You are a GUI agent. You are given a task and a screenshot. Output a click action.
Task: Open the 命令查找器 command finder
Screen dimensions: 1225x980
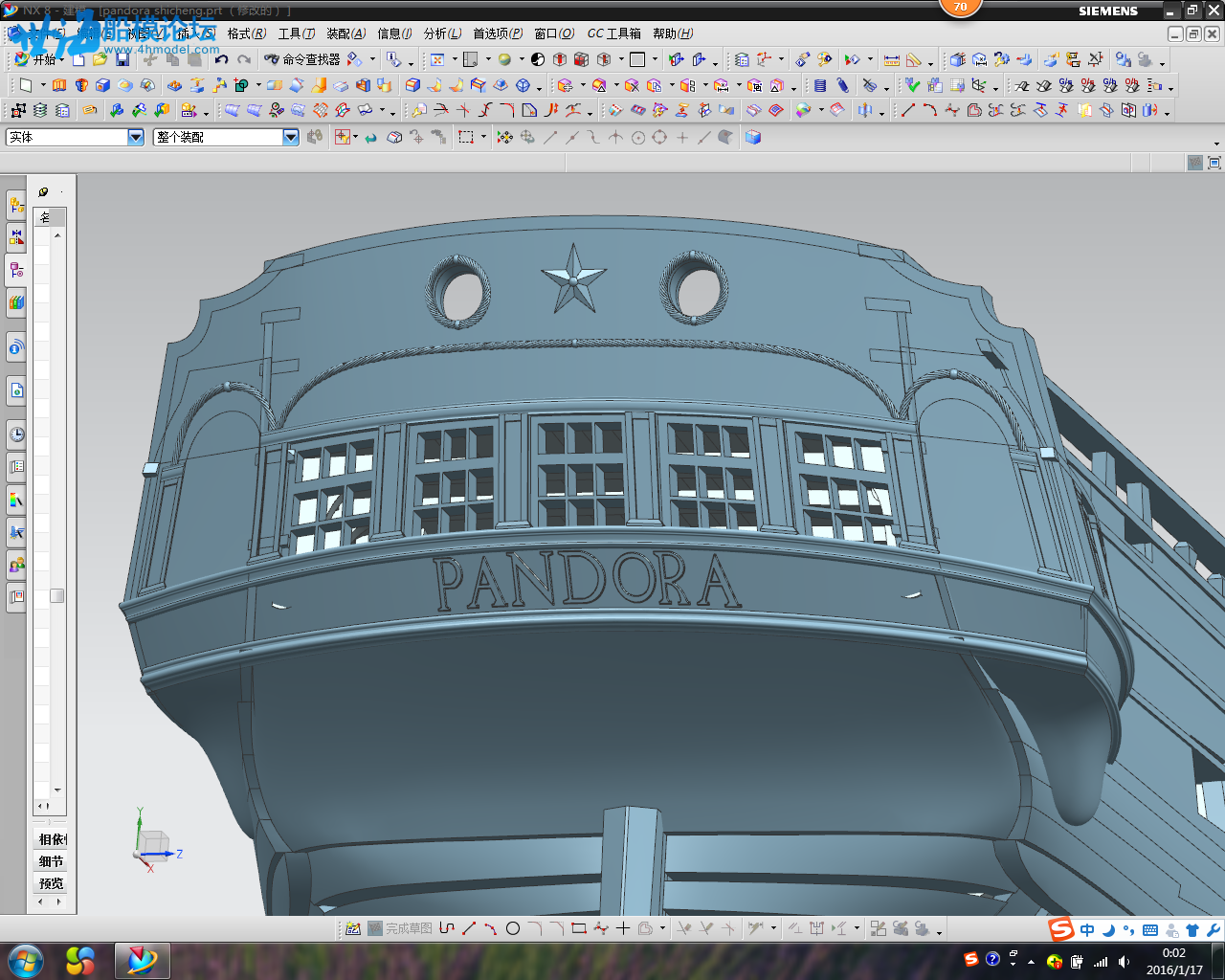point(302,59)
